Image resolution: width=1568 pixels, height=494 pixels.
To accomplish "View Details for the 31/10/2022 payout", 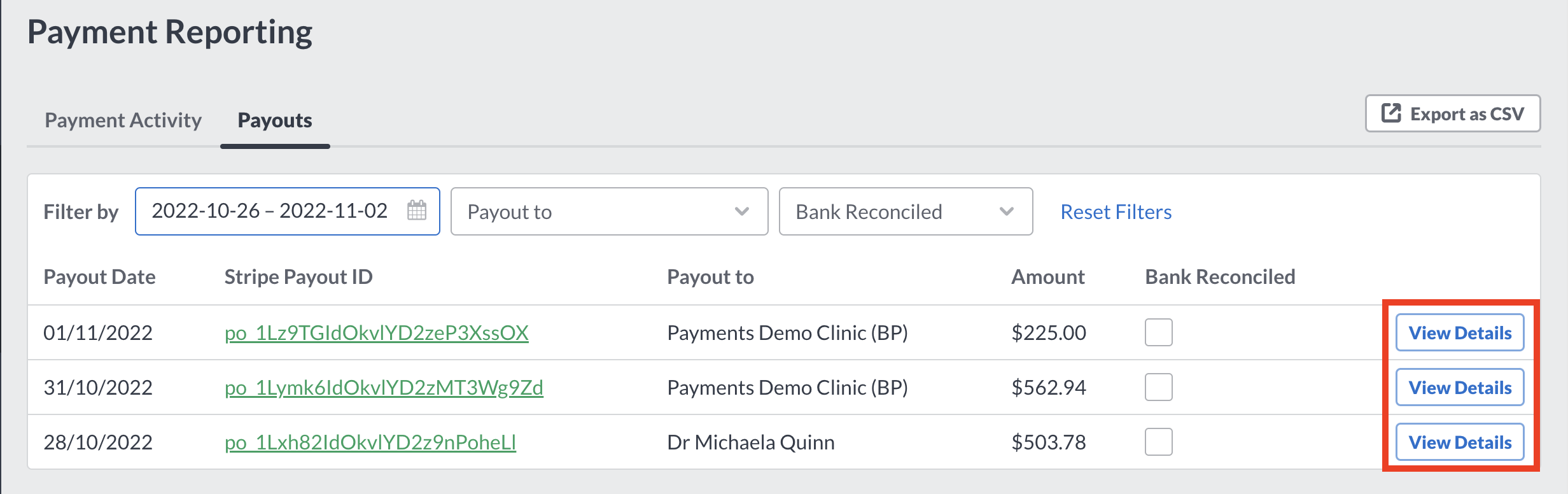I will tap(1460, 387).
